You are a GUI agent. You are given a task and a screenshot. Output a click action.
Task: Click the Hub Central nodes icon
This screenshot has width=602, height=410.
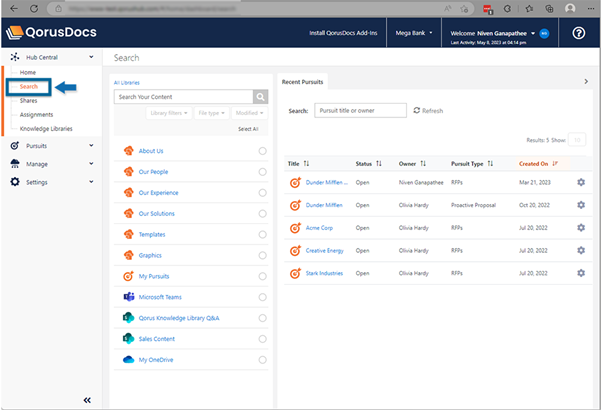click(15, 57)
